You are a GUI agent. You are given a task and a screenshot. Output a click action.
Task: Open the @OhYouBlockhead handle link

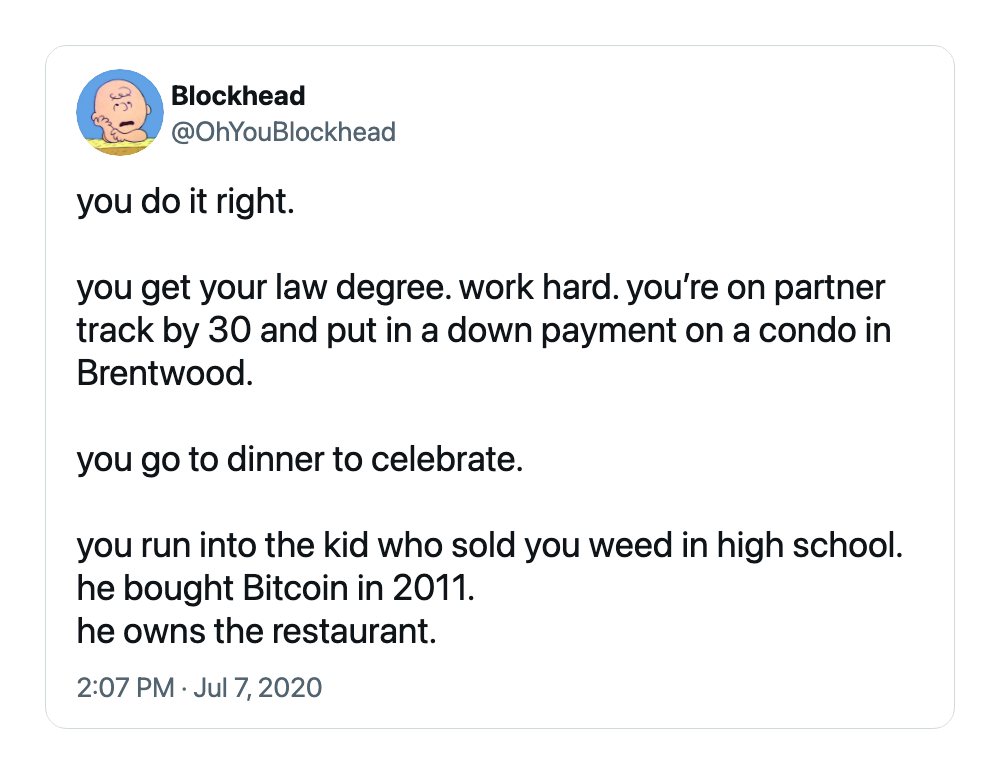pyautogui.click(x=283, y=132)
